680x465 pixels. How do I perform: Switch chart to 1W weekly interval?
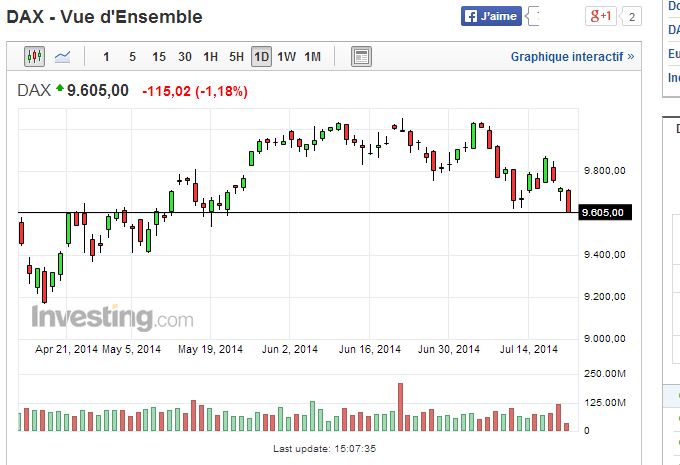coord(287,56)
